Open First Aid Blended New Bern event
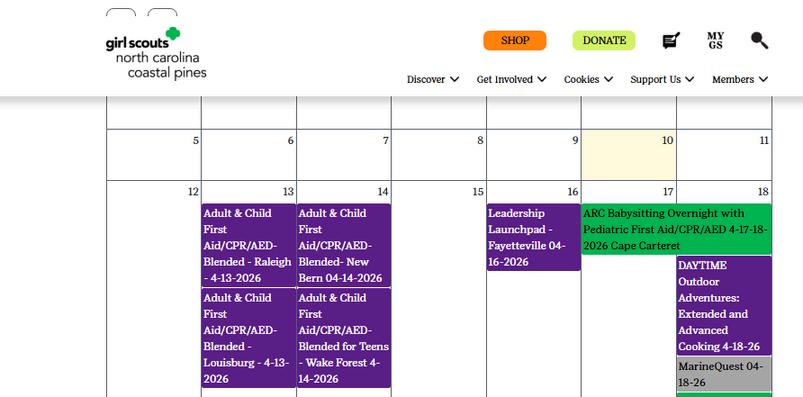 click(344, 245)
